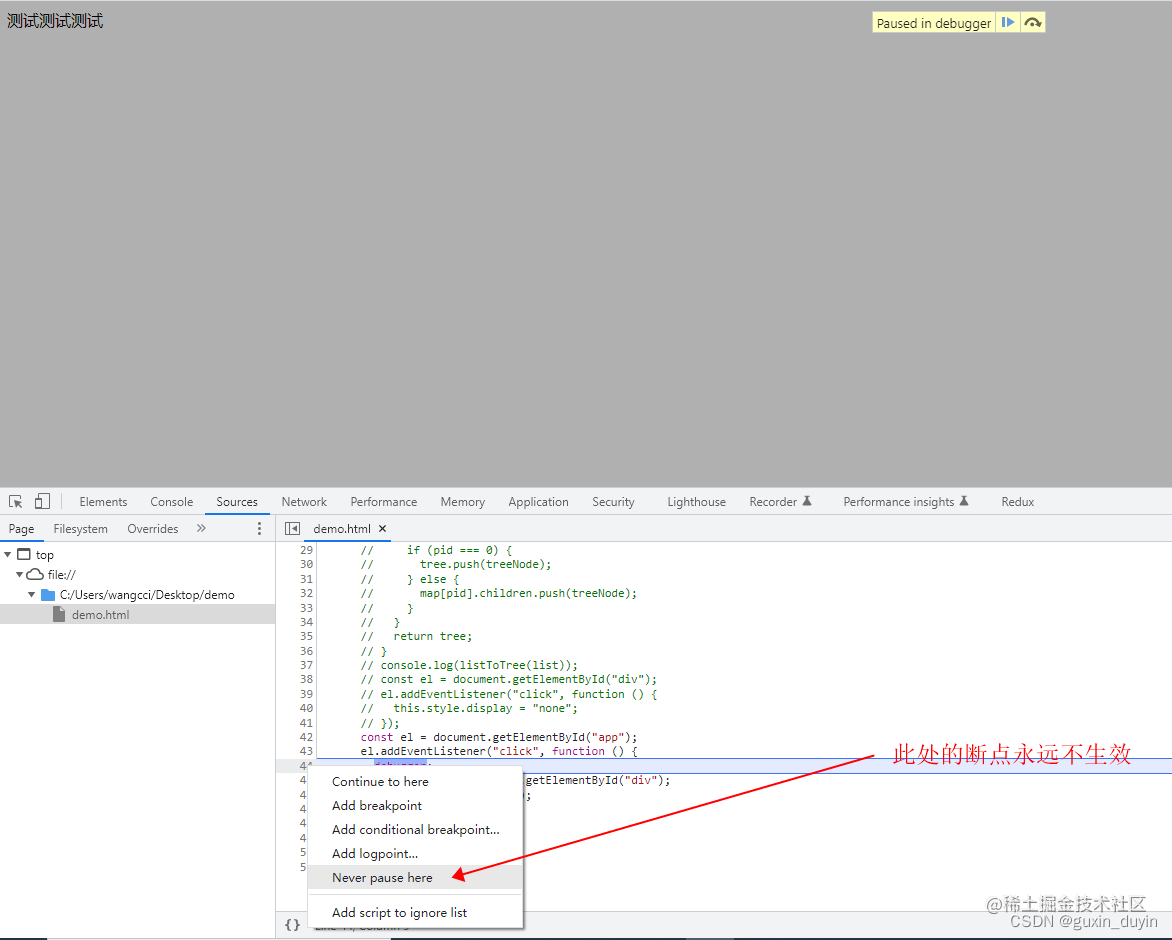
Task: Click the folder icon for C:/Users/wangcci/Desktop/demo
Action: coord(48,595)
